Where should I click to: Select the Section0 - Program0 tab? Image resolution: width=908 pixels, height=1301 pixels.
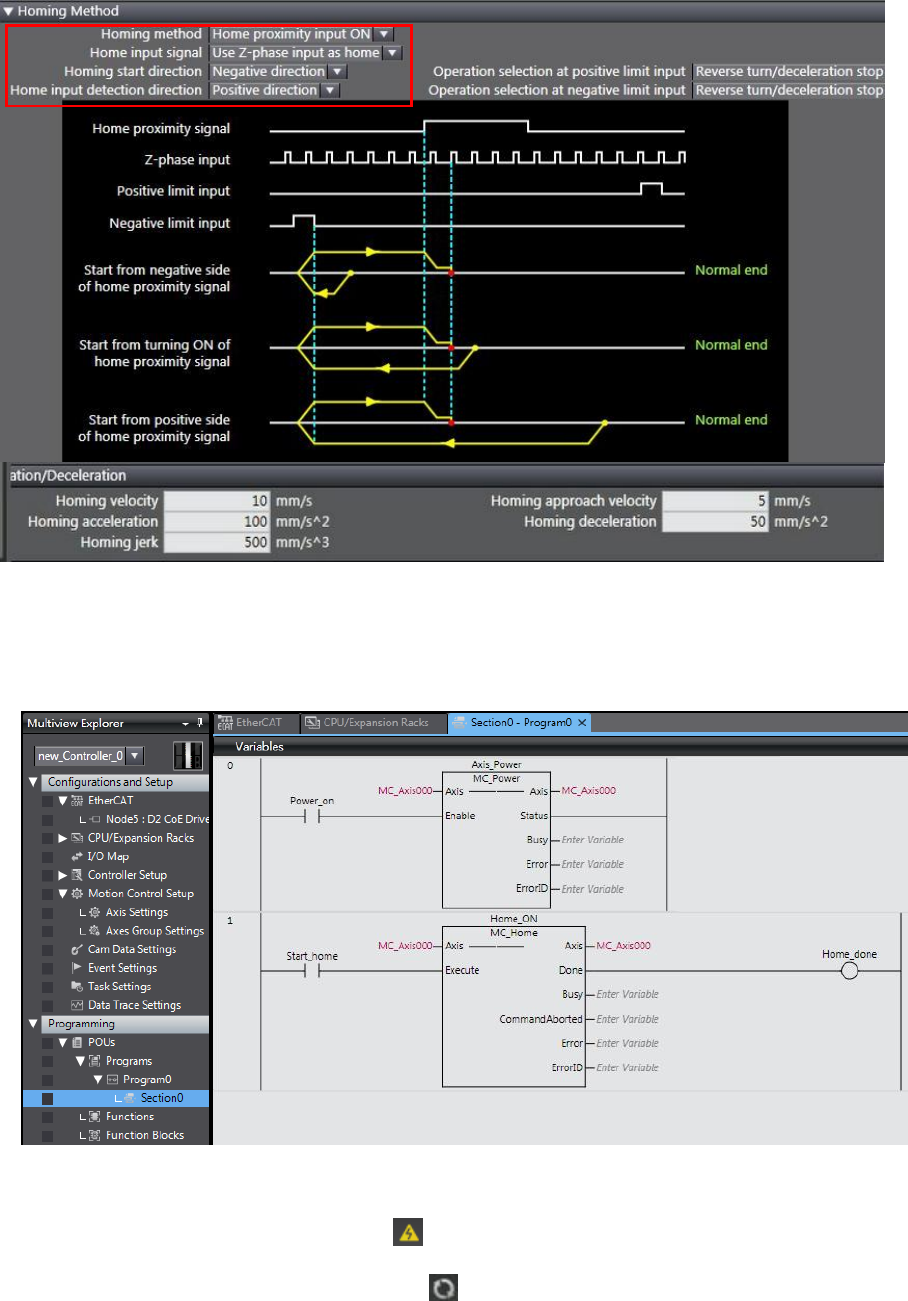click(x=520, y=722)
